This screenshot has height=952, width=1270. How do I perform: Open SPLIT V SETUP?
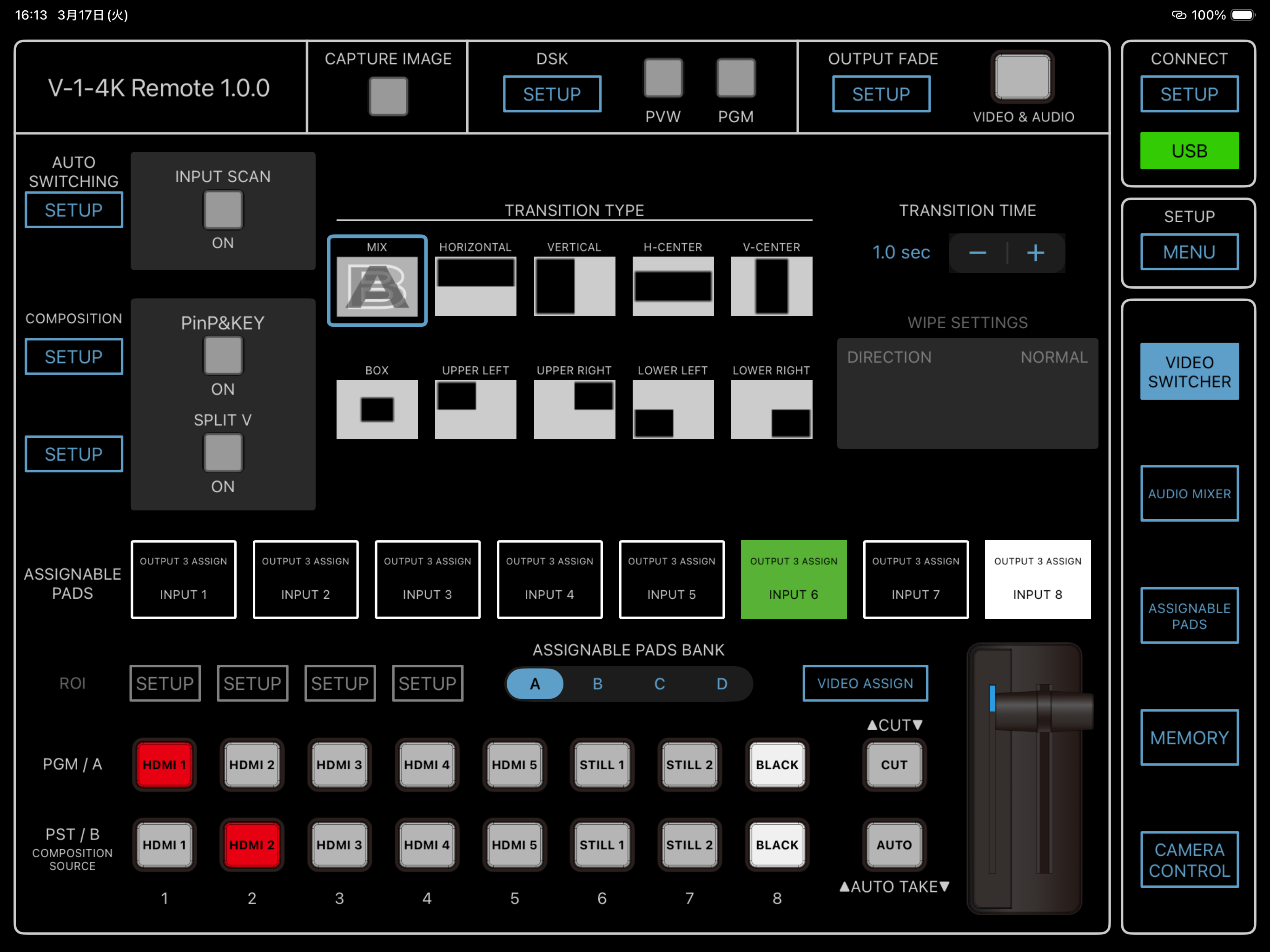(73, 454)
